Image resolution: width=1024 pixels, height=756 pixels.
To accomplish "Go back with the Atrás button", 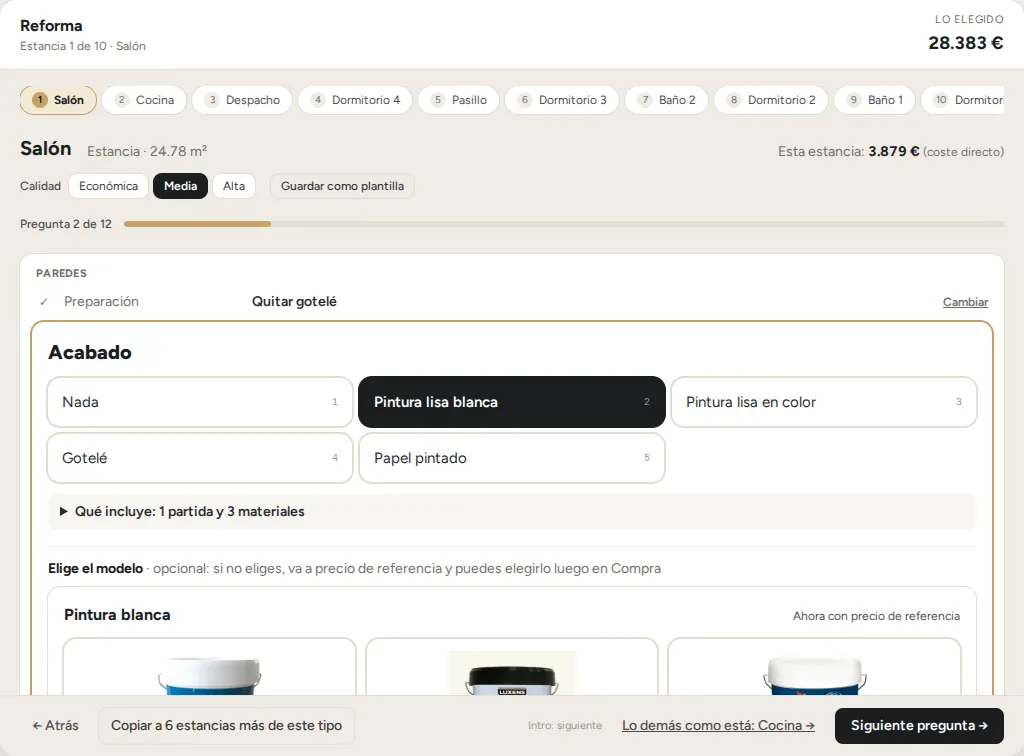I will pyautogui.click(x=56, y=725).
